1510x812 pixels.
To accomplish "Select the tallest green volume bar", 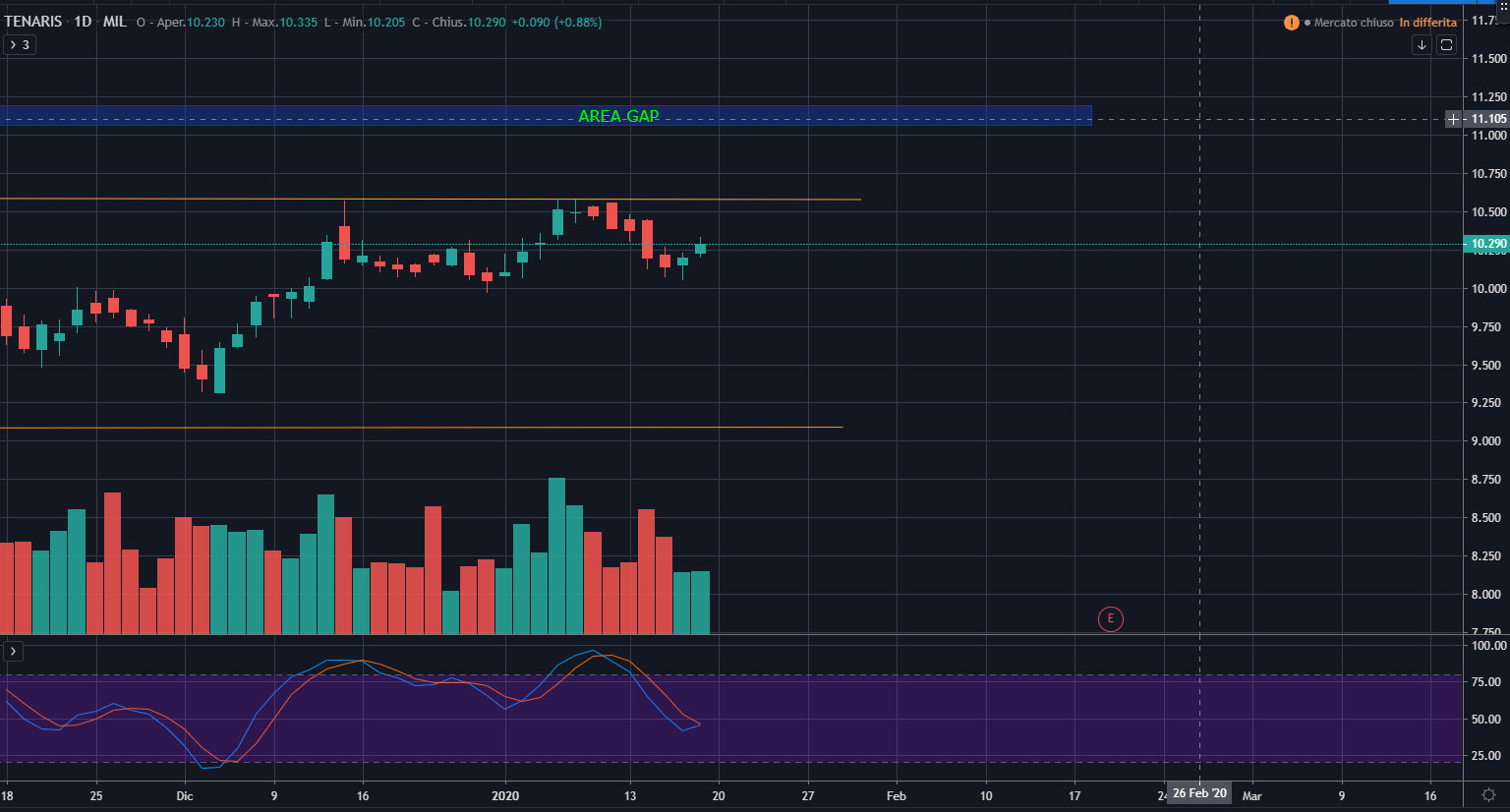I will [x=556, y=555].
